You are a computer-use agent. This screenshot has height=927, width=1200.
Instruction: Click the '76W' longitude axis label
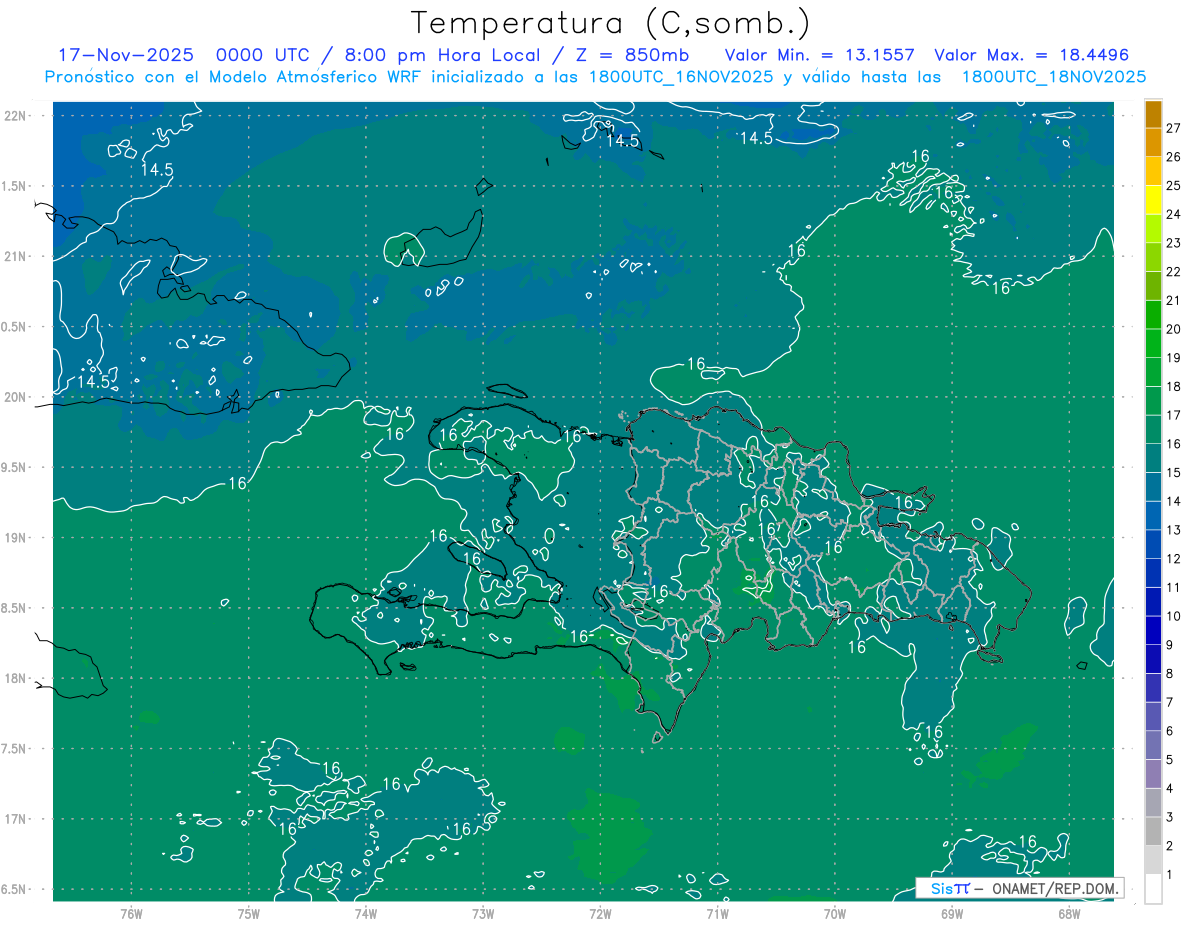[x=131, y=914]
